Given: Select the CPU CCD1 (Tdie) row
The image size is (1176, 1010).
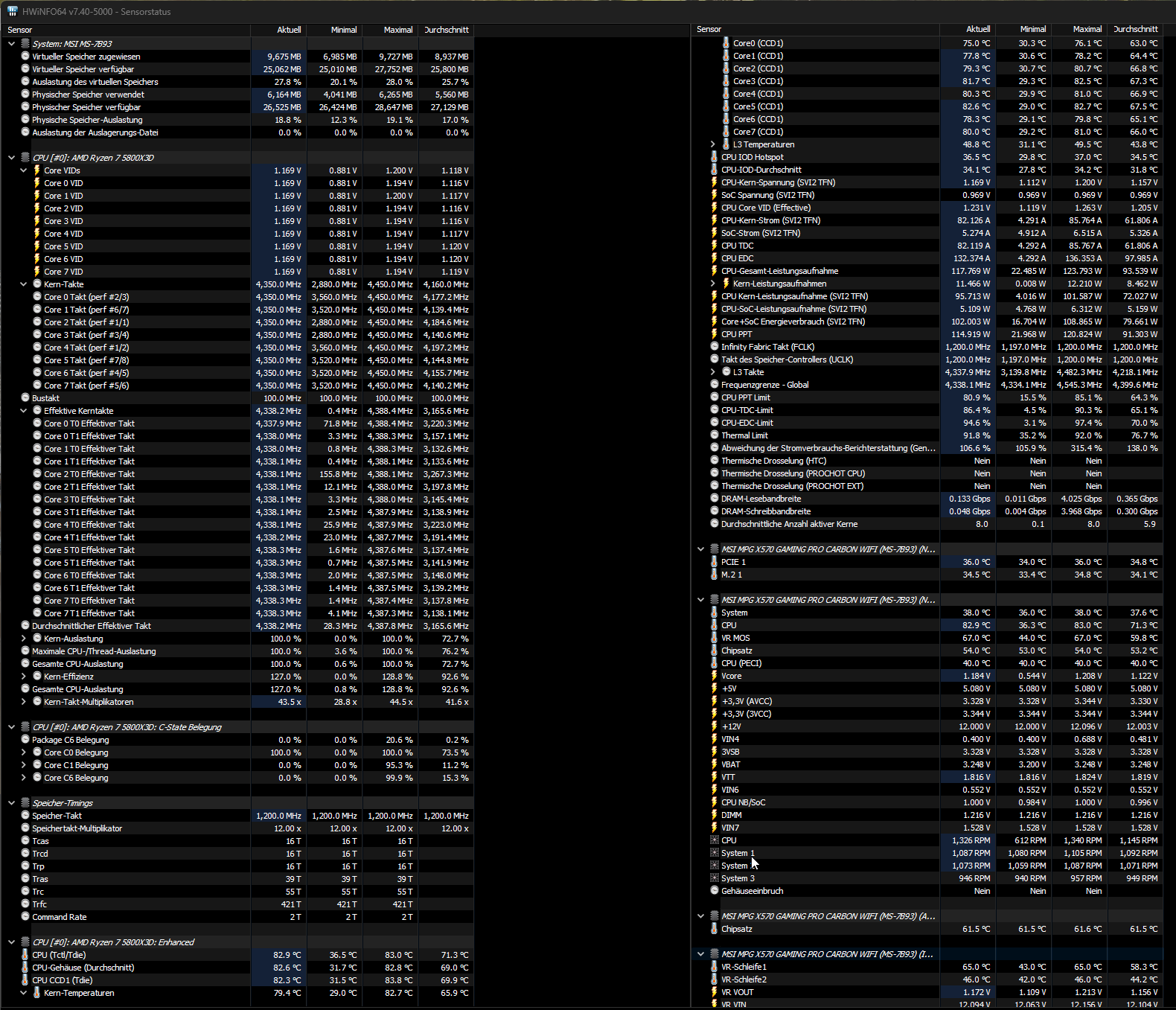Looking at the screenshot, I should 238,980.
